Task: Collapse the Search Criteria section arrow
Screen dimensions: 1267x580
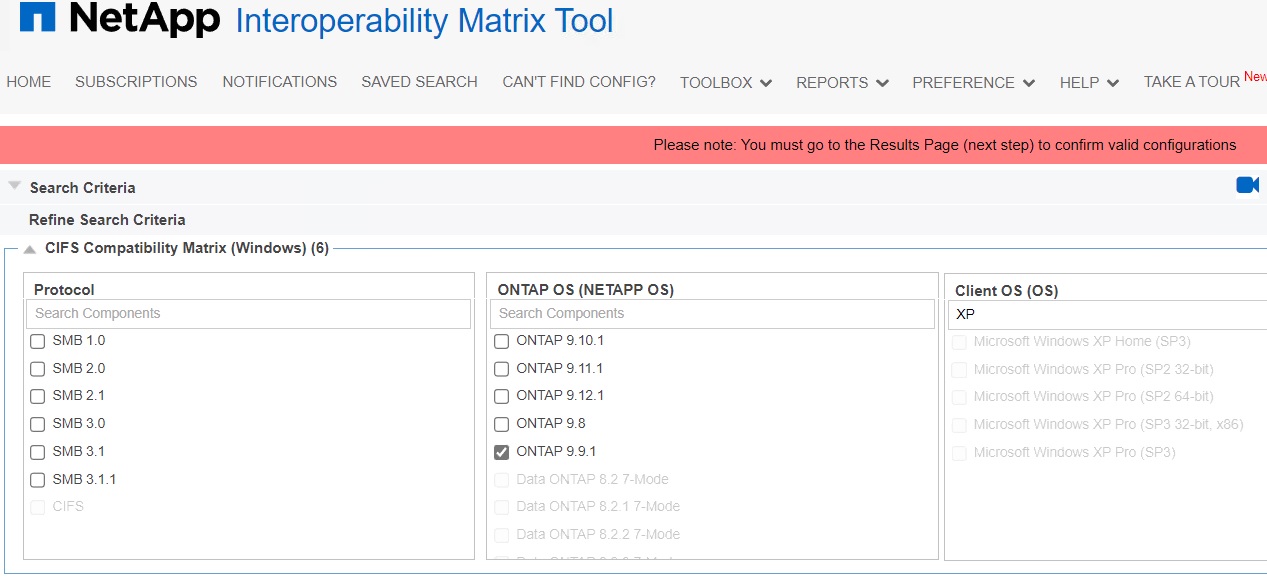Action: click(x=14, y=185)
